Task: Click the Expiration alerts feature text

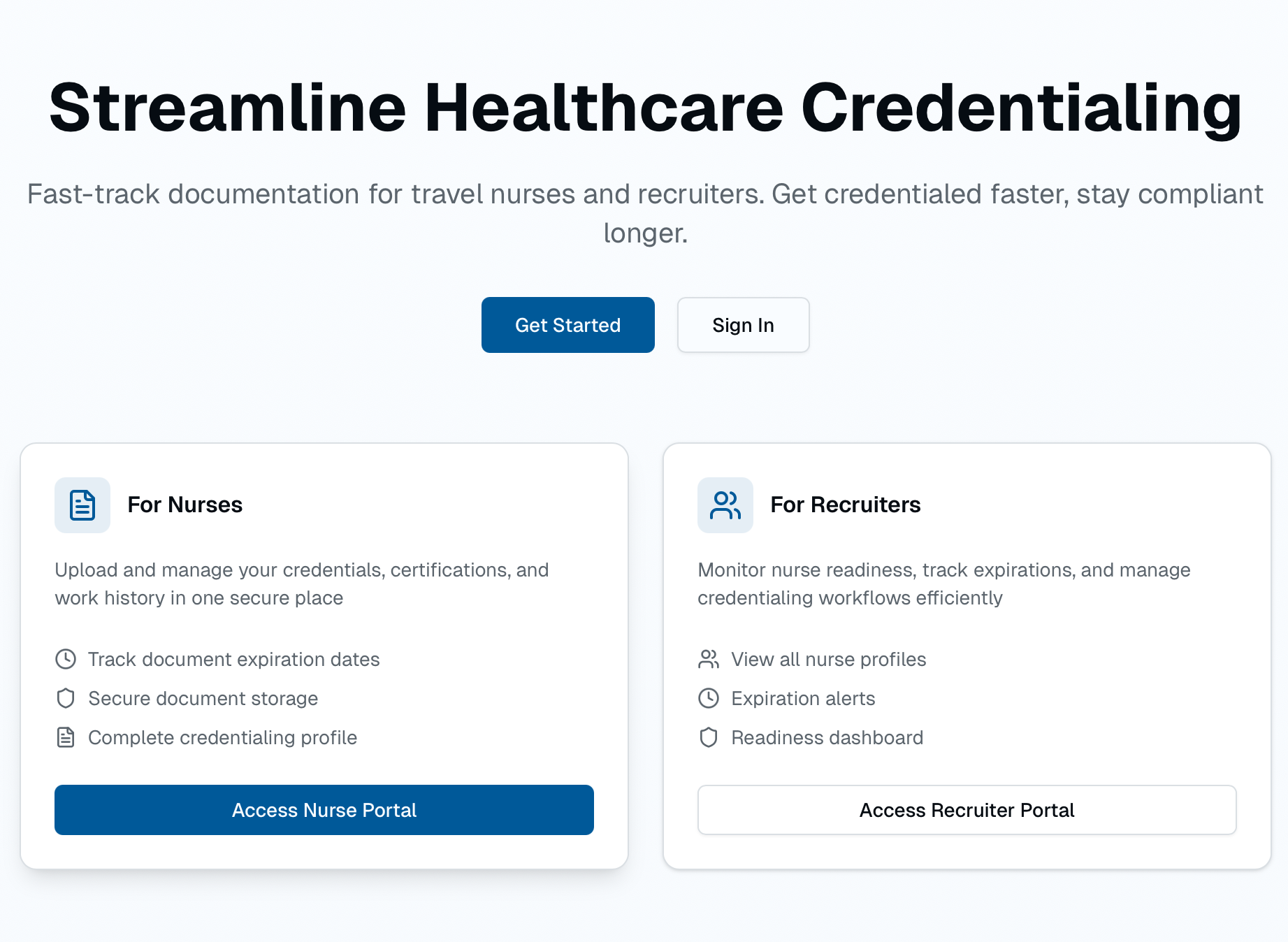Action: click(x=803, y=698)
